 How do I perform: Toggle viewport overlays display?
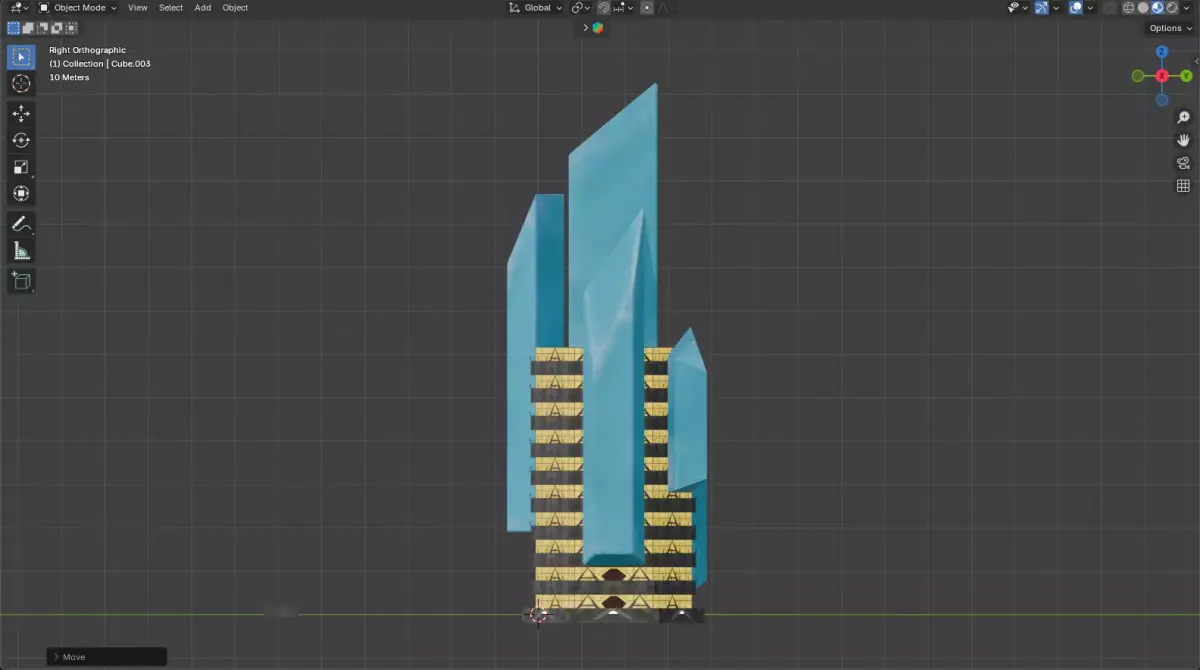tap(1076, 7)
